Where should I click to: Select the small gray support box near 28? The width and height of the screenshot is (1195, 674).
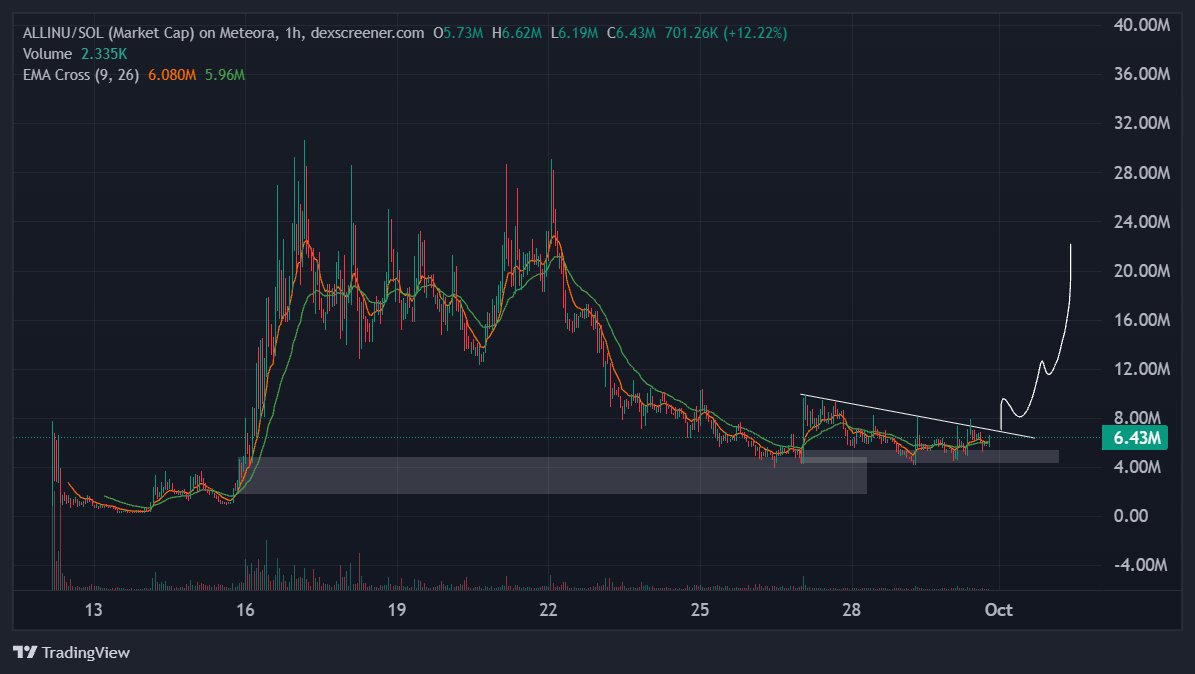point(931,456)
